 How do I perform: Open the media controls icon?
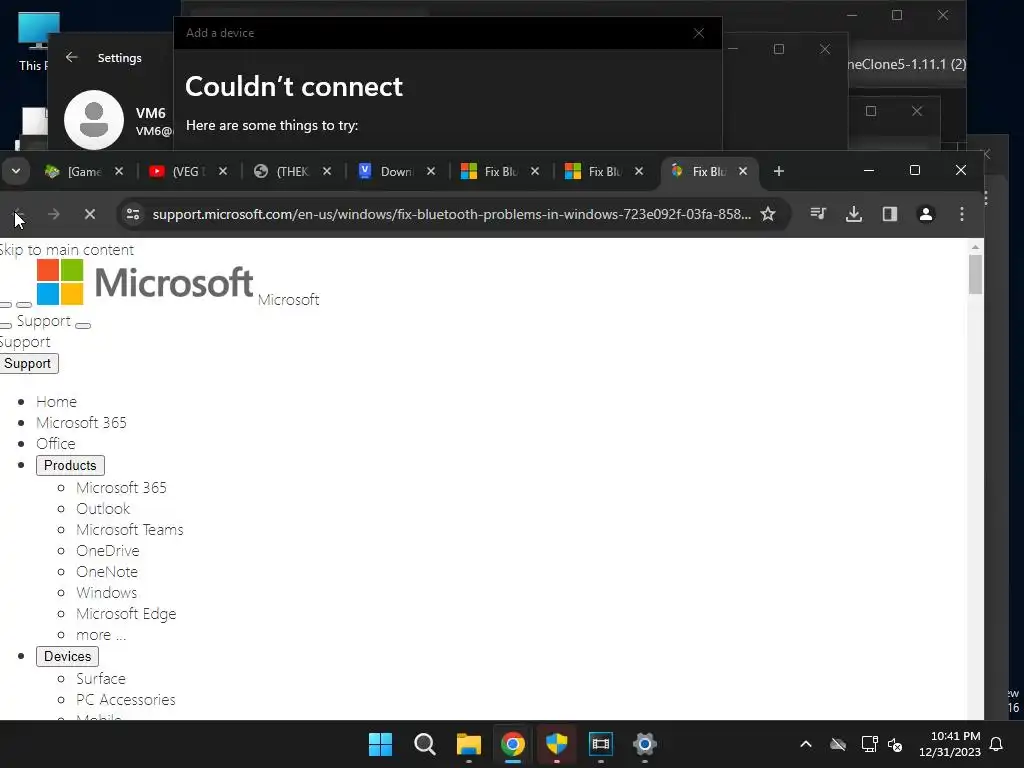tap(818, 214)
